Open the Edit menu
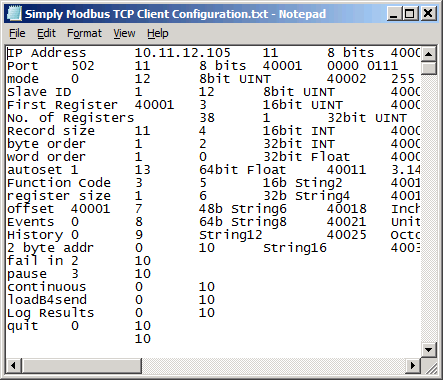This screenshot has height=380, width=443. (46, 33)
